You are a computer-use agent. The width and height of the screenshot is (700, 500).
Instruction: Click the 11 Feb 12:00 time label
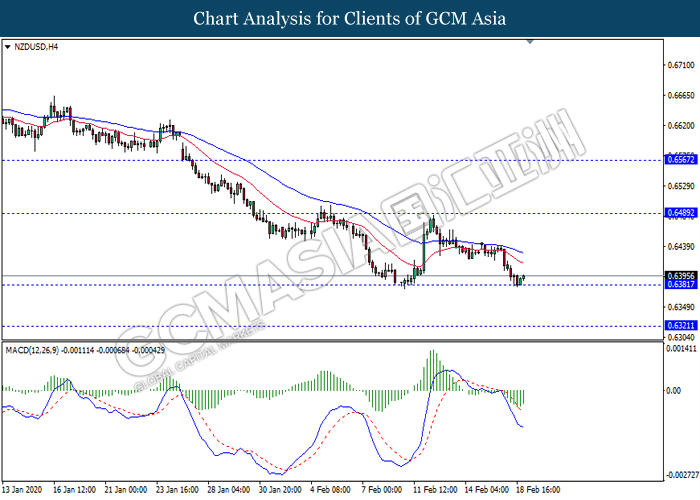pos(435,490)
